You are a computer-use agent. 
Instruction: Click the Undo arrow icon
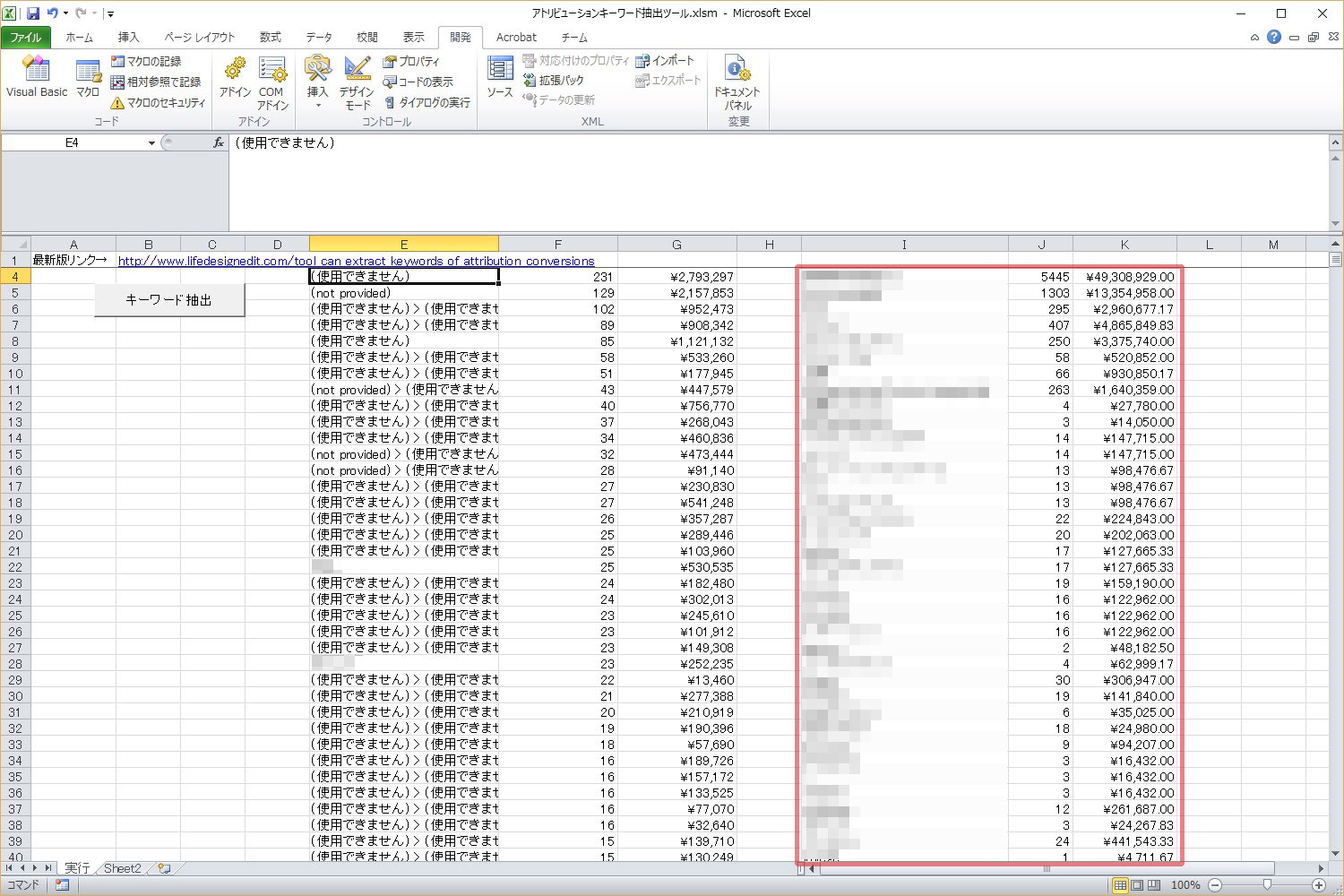(x=52, y=13)
